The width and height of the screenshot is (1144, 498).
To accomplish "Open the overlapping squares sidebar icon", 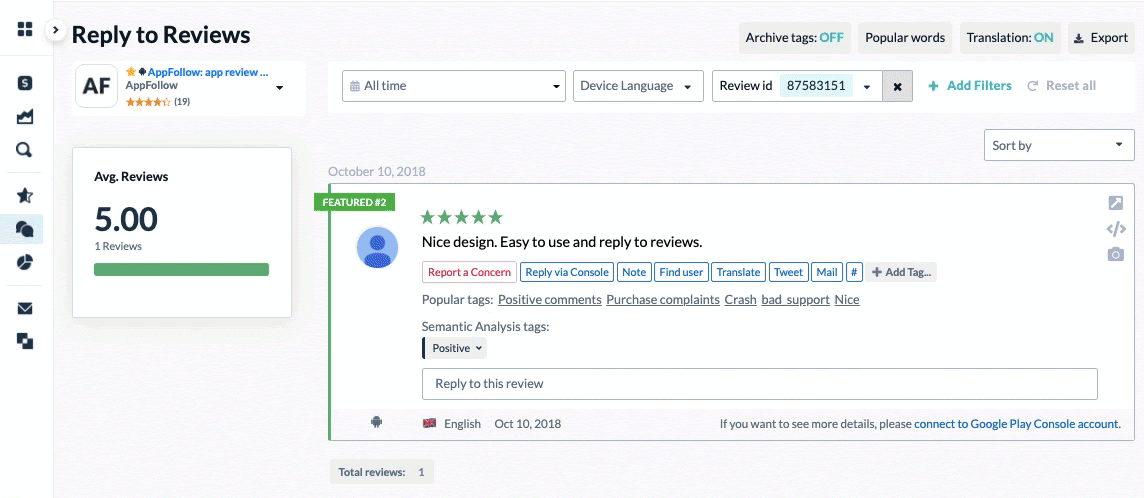I will click(25, 341).
